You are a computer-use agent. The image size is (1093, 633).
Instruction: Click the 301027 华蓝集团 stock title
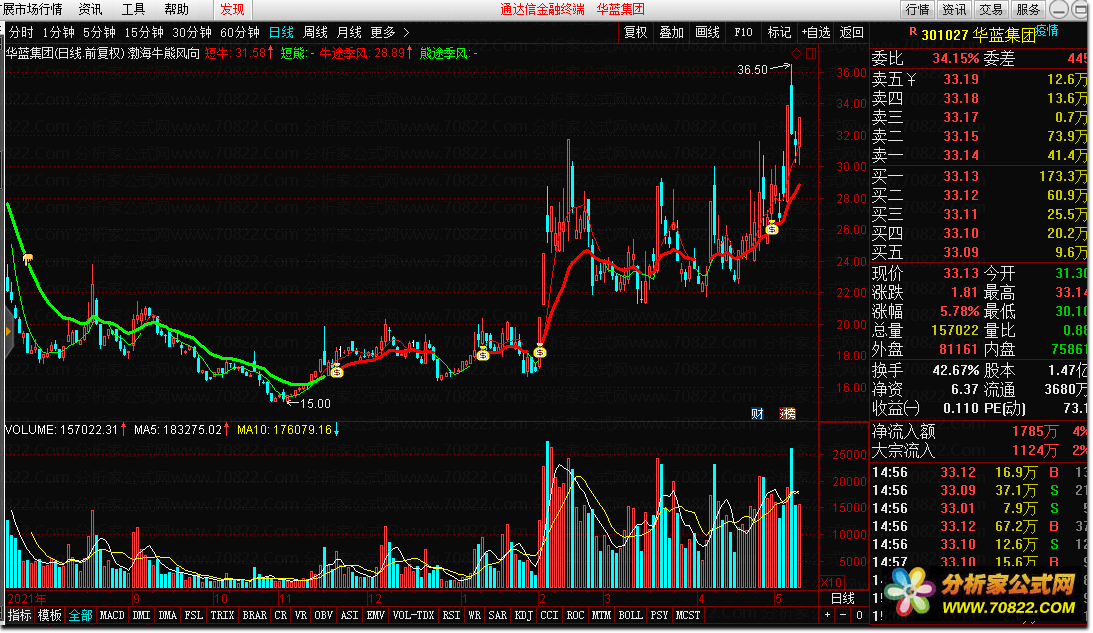(x=977, y=35)
